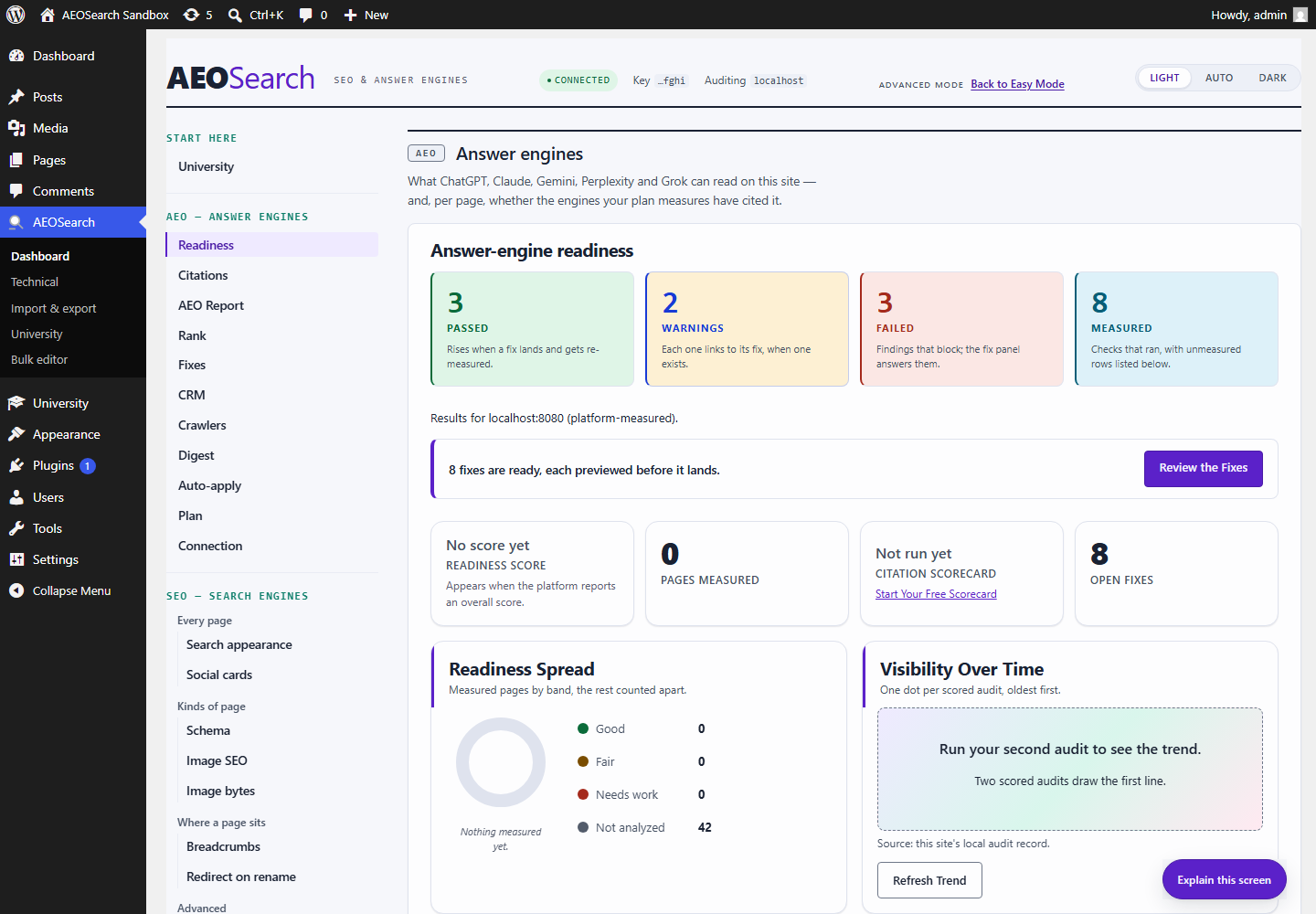Click the Explain this screen button

(x=1224, y=879)
